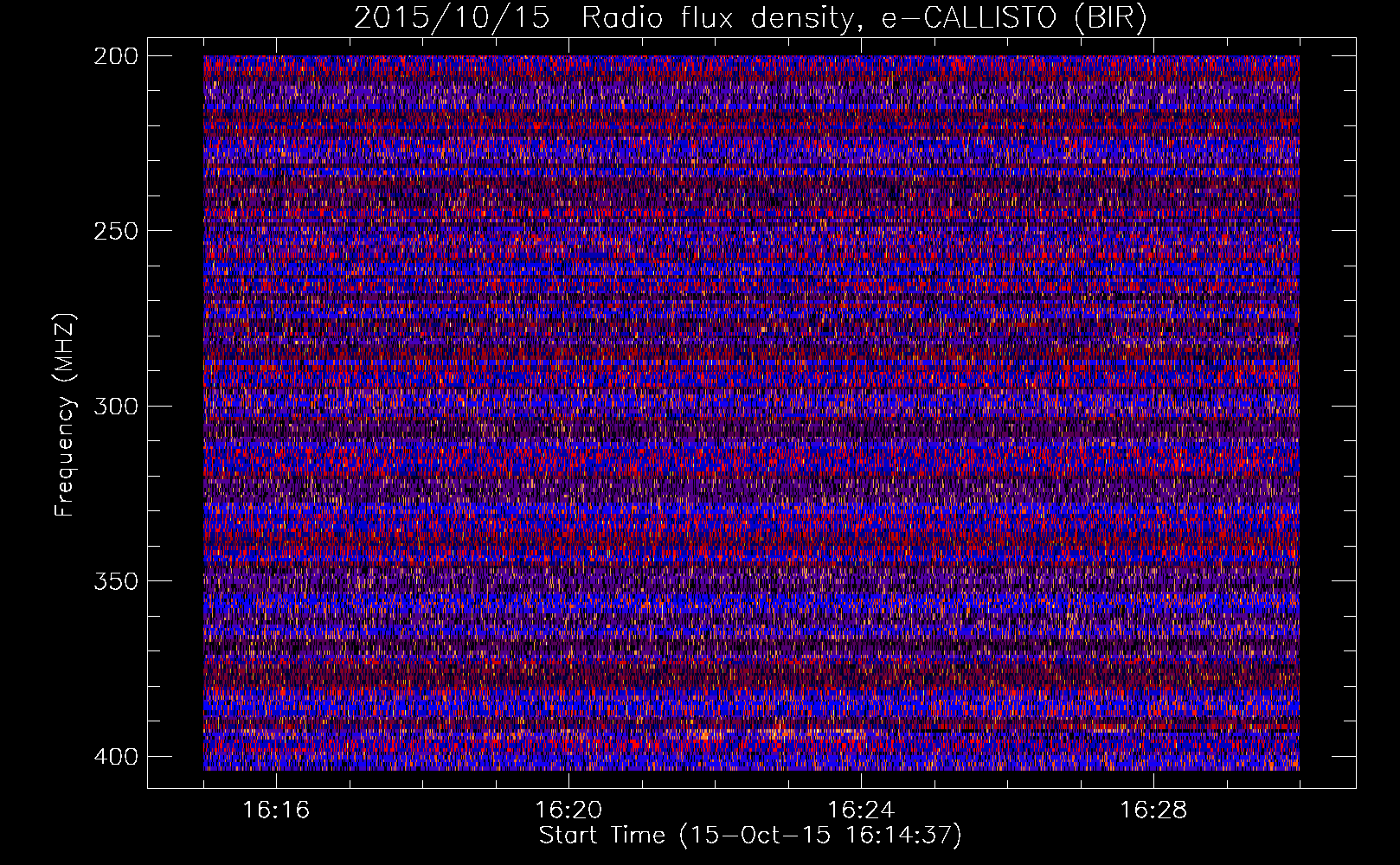This screenshot has height=865, width=1400.
Task: Click the 16:20 time tick label
Action: click(568, 811)
